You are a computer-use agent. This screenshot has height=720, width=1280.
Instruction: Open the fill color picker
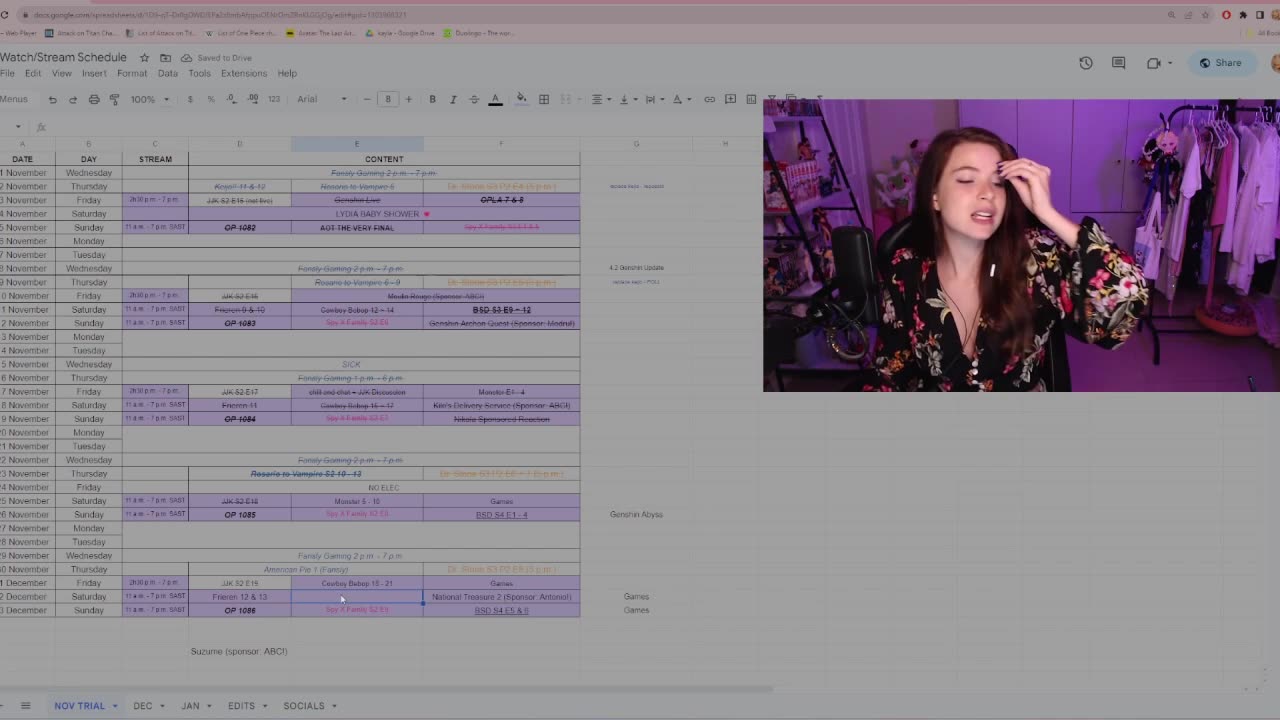click(521, 99)
